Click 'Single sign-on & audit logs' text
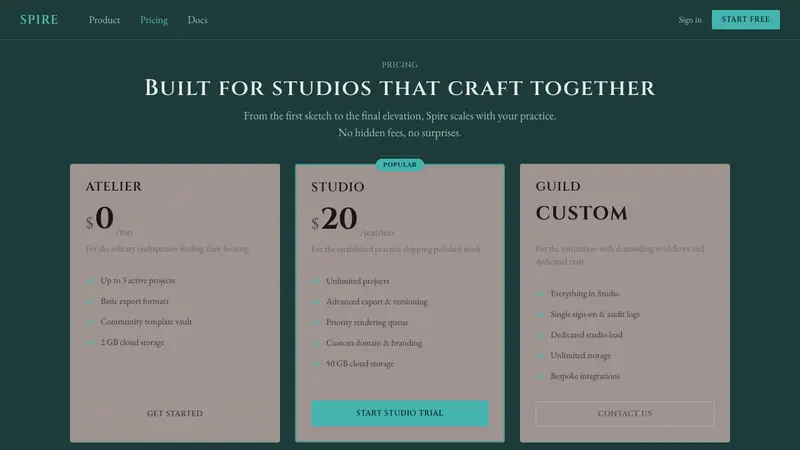Screen dimensions: 800x450 (595, 314)
